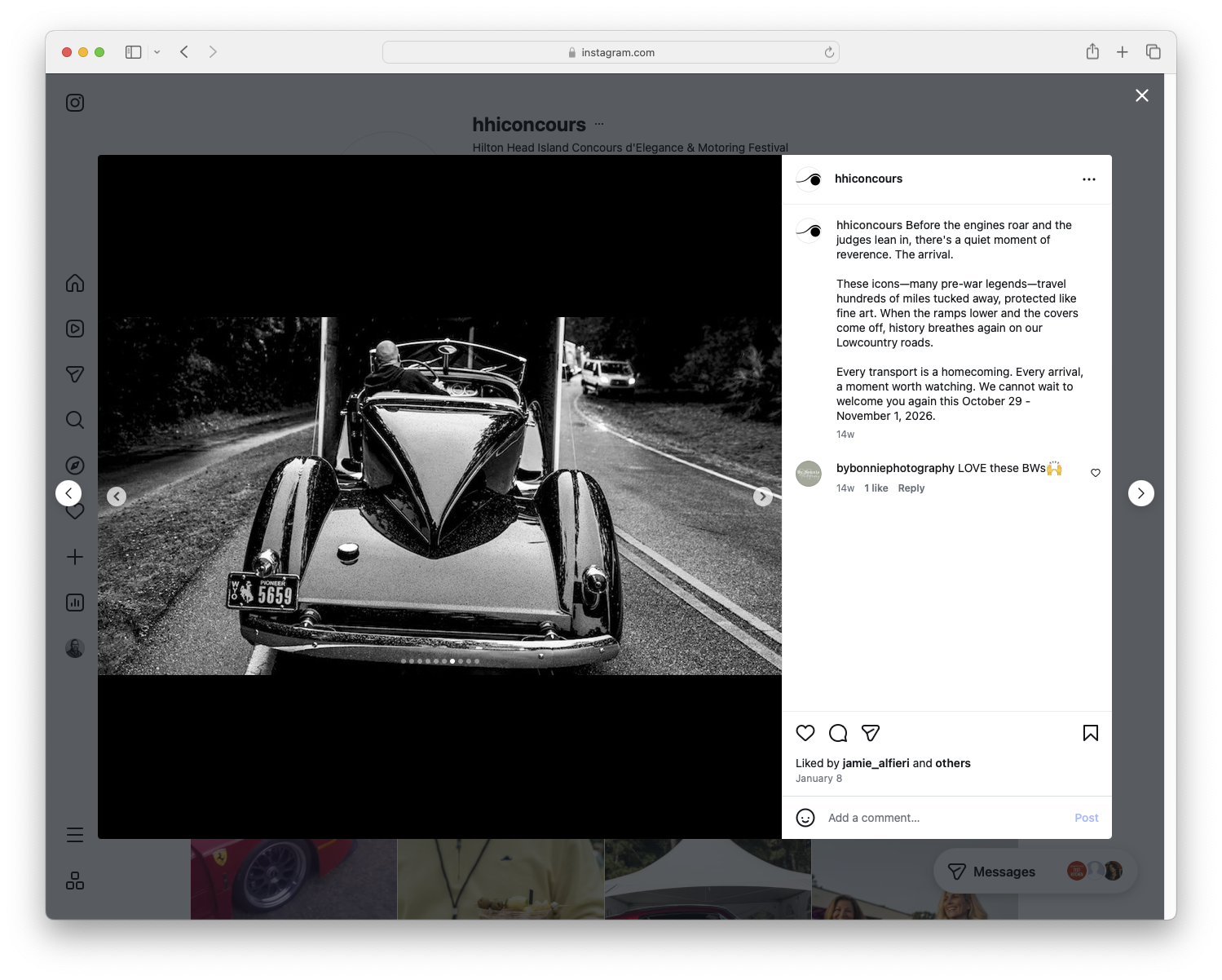Open the Reels section
Viewport: 1222px width, 980px height.
point(75,329)
